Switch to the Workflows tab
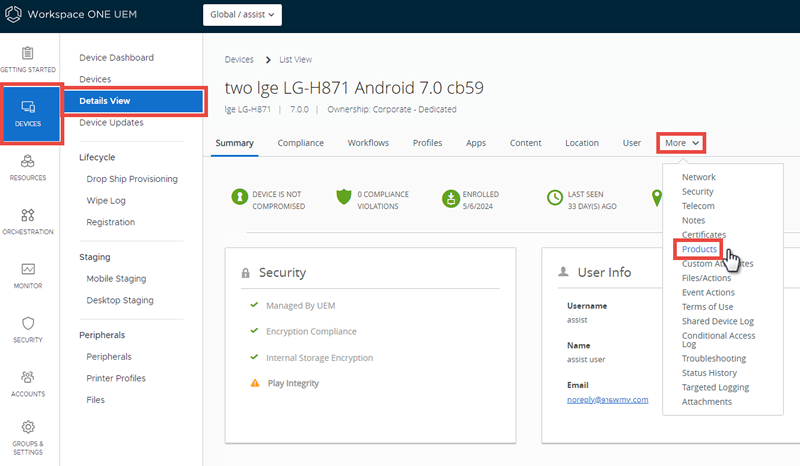800x466 pixels. [368, 143]
